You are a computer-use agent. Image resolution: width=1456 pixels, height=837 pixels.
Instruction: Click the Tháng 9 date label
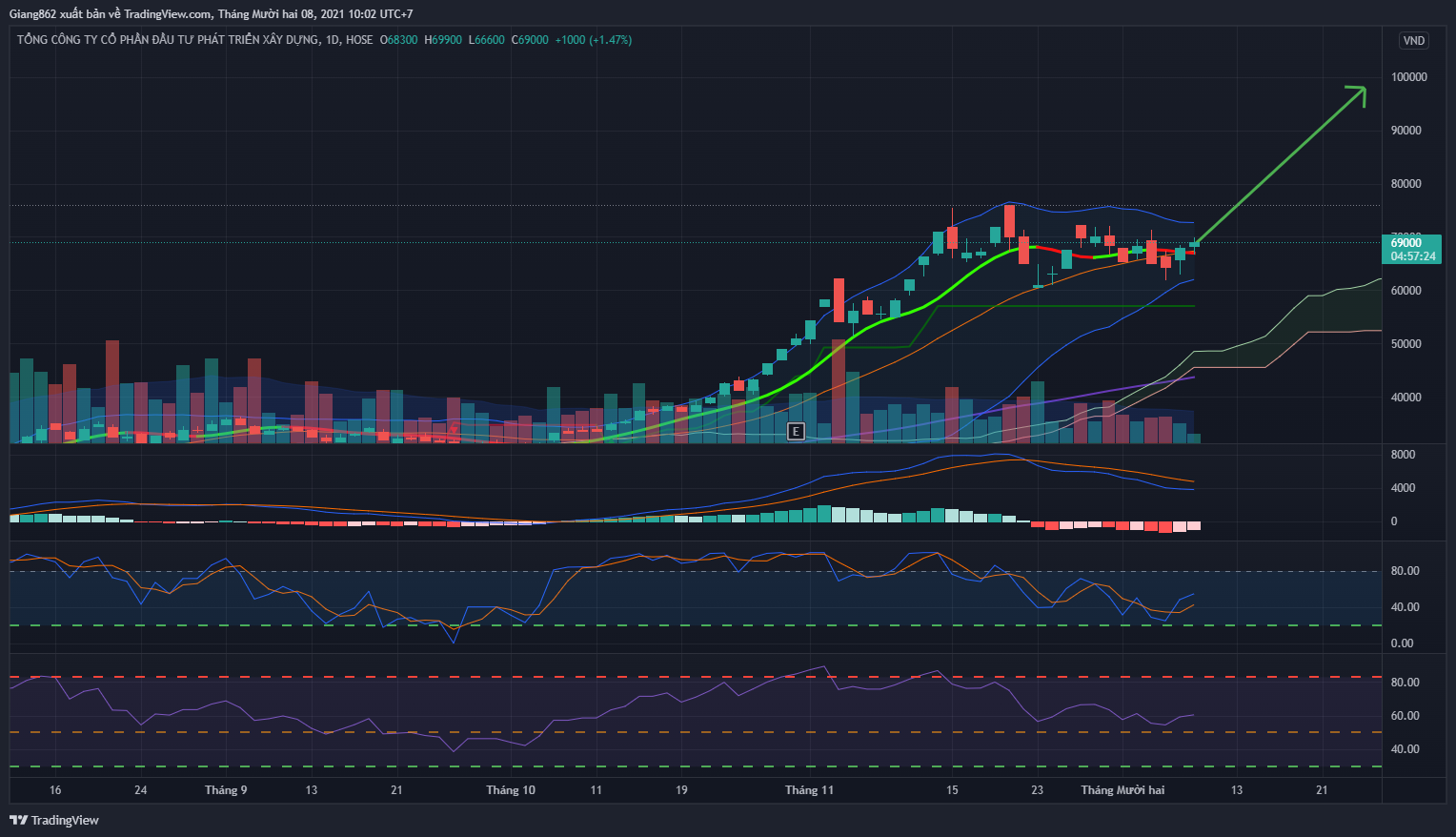coord(226,790)
